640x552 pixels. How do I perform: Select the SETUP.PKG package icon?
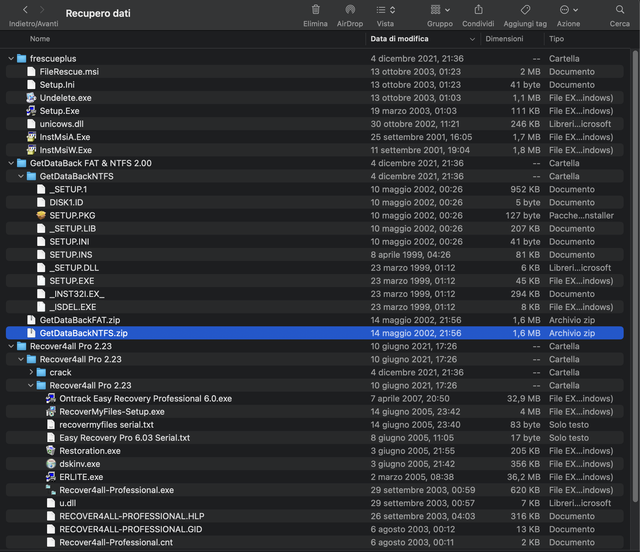pos(41,216)
